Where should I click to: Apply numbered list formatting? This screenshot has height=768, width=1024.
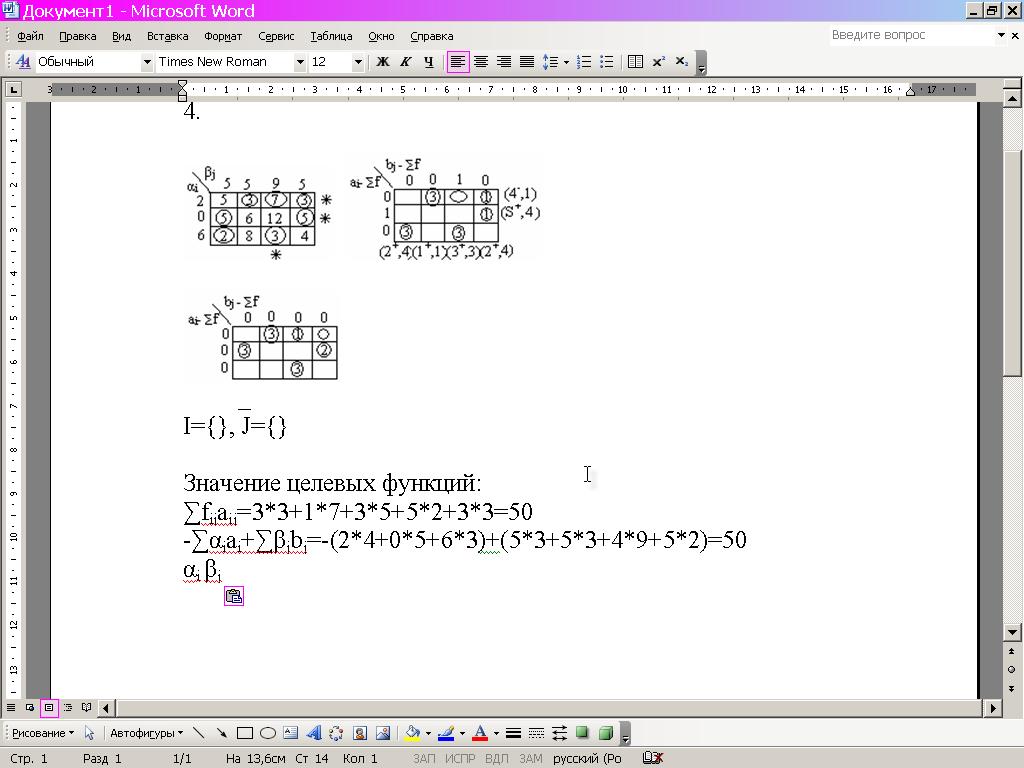click(584, 62)
